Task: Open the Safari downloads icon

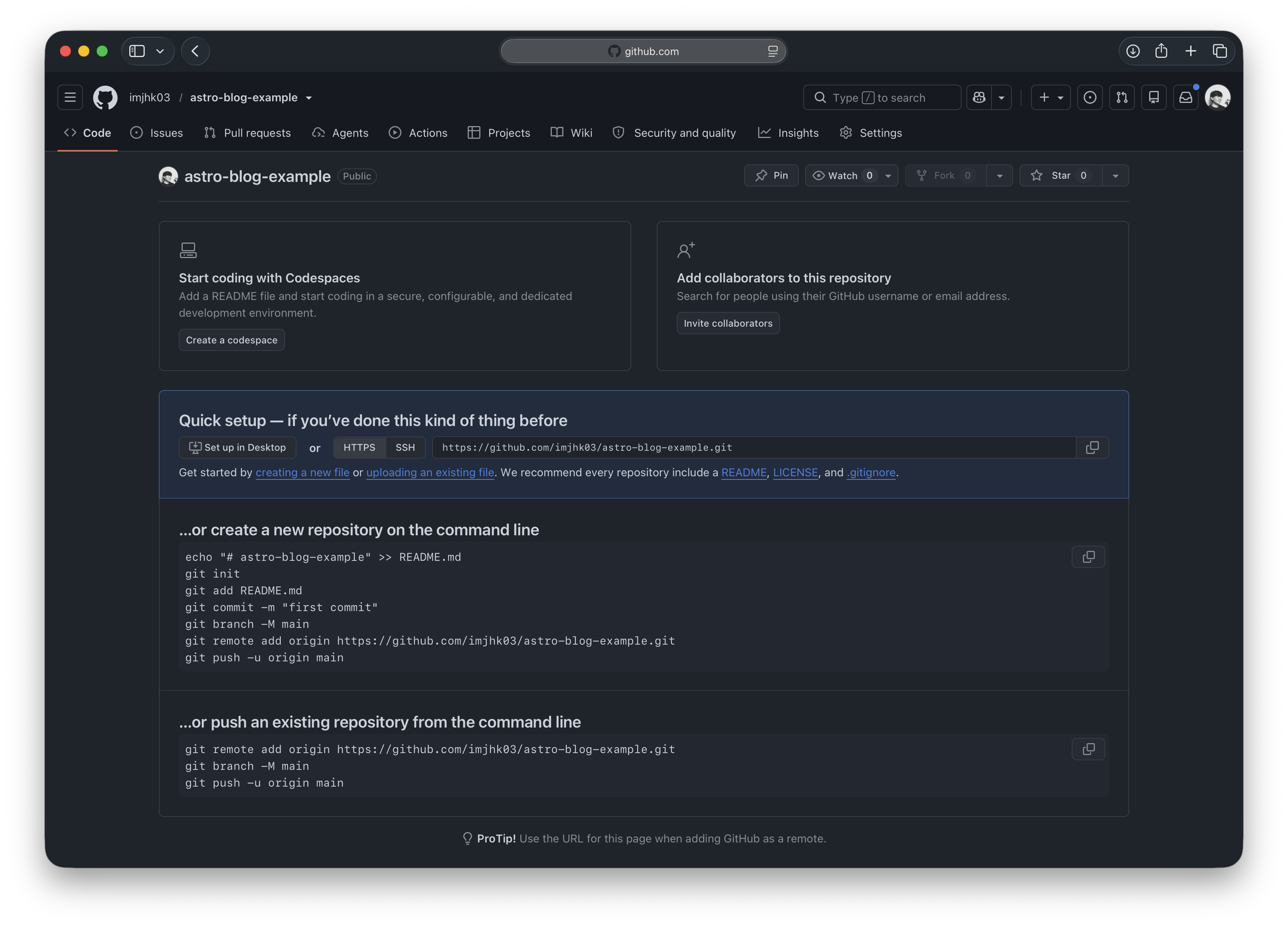Action: (x=1133, y=51)
